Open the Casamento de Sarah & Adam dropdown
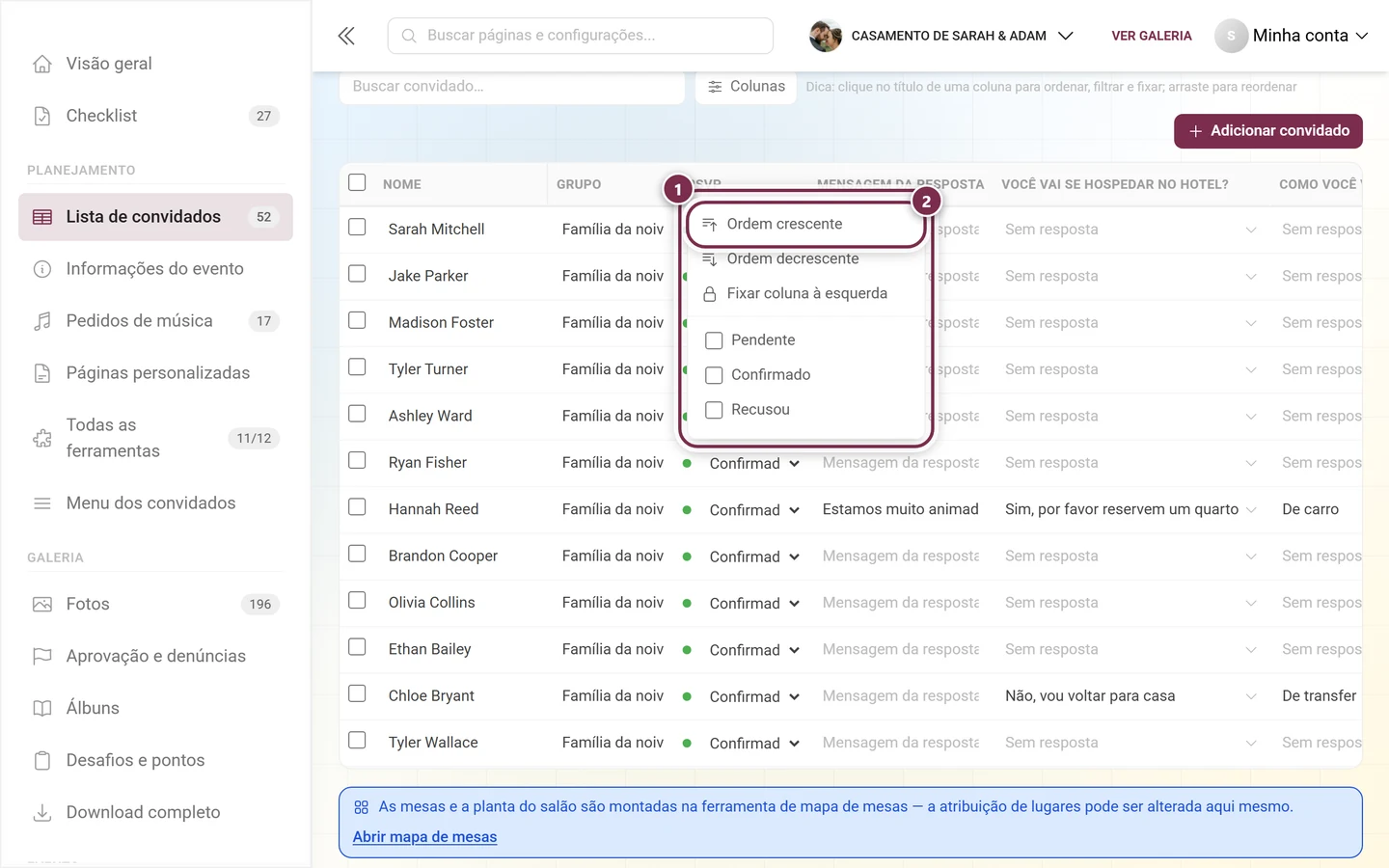 point(941,36)
